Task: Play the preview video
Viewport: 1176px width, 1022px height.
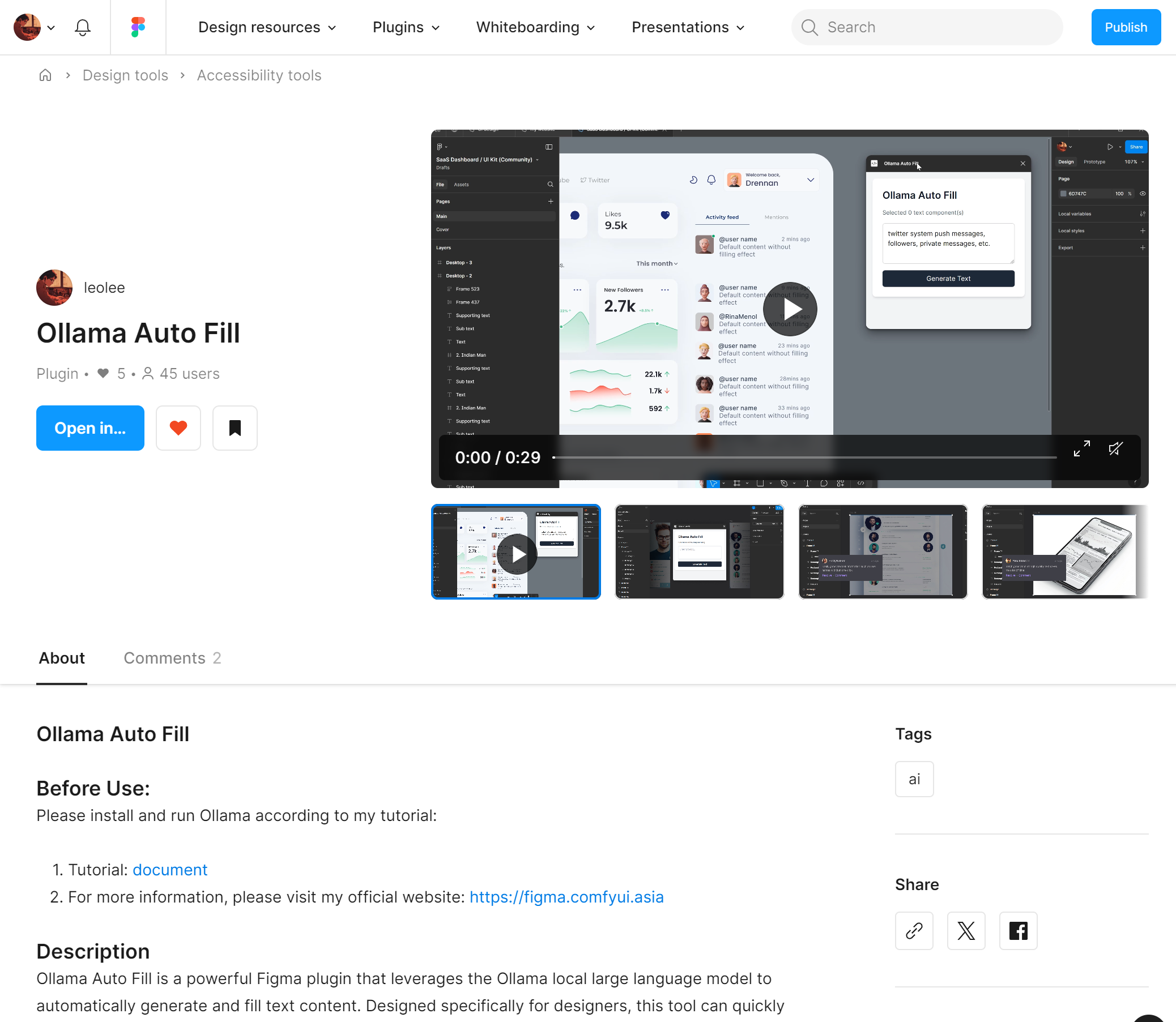Action: [790, 309]
